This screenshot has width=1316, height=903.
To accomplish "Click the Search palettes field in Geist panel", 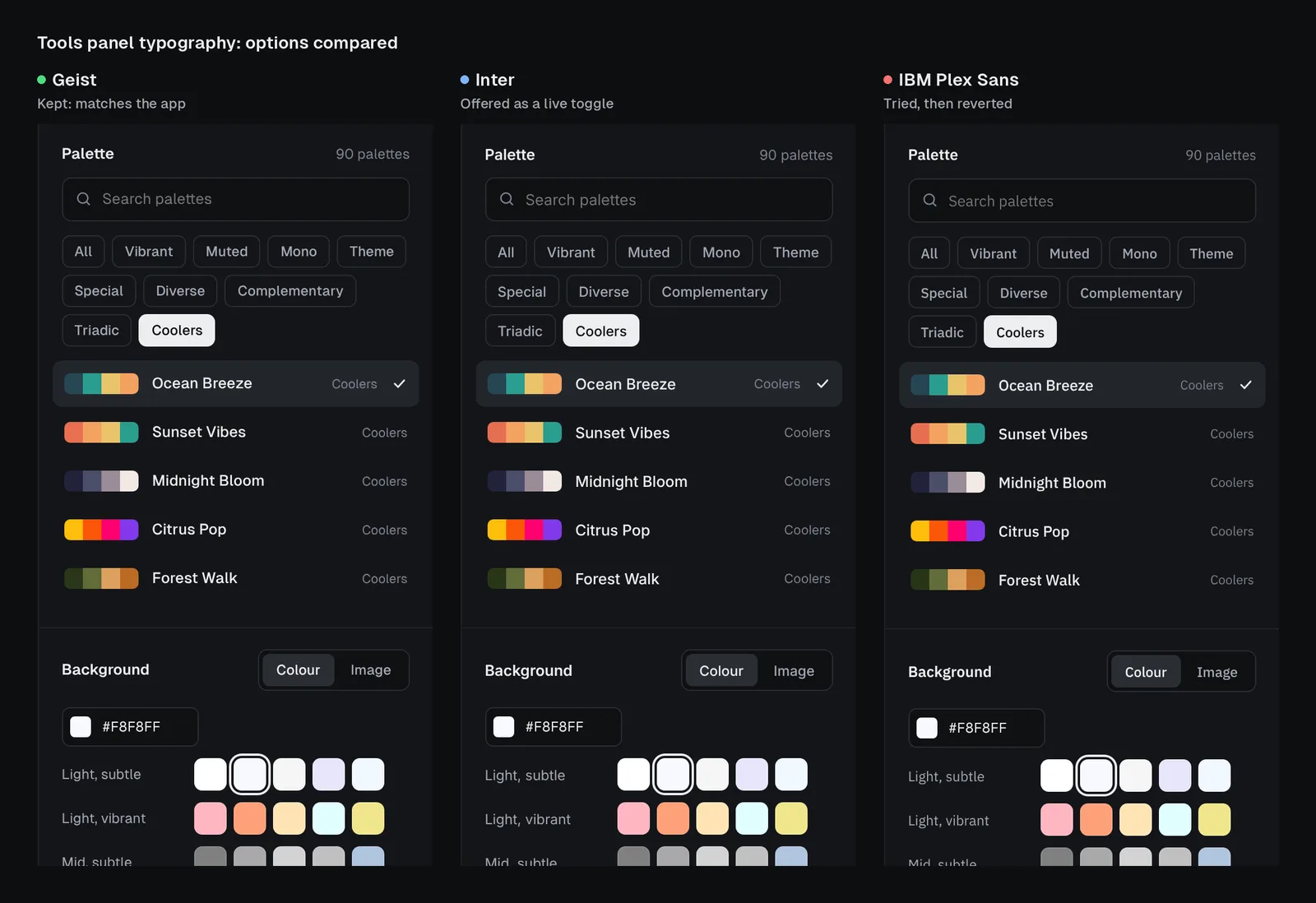I will pyautogui.click(x=235, y=199).
